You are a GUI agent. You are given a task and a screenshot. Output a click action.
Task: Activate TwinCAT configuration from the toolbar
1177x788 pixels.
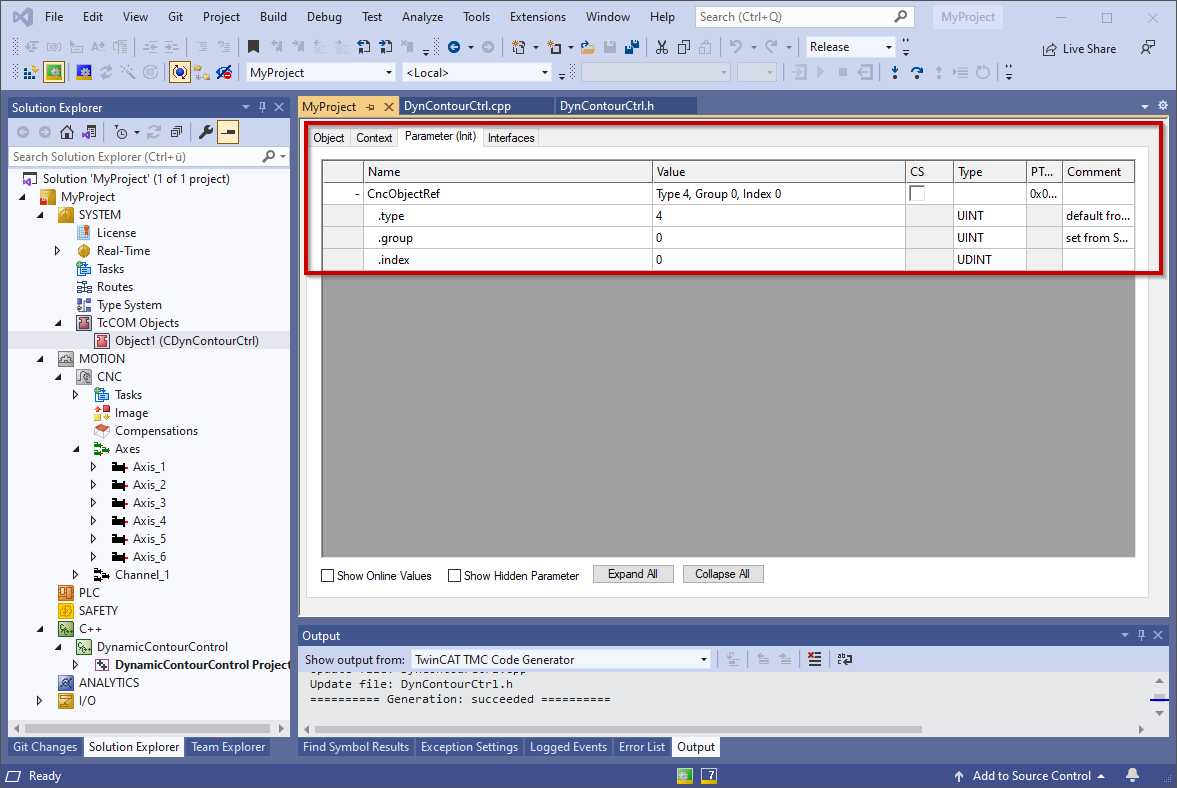tap(54, 71)
